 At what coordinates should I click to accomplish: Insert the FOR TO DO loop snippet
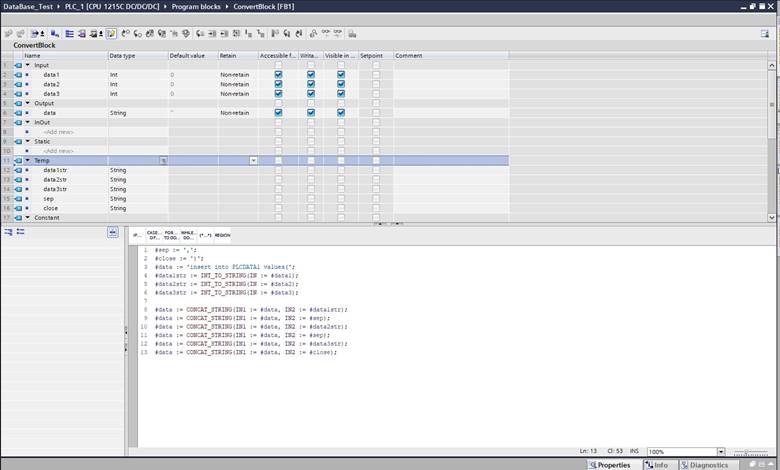coord(170,234)
